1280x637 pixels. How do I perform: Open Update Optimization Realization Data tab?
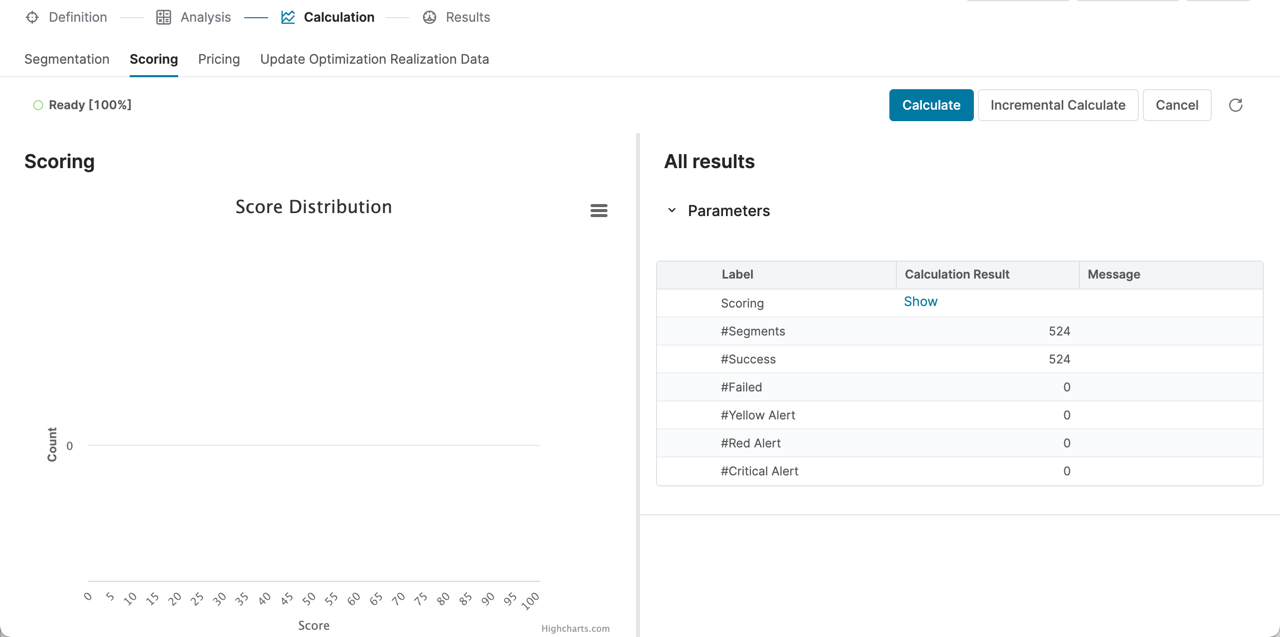374,59
